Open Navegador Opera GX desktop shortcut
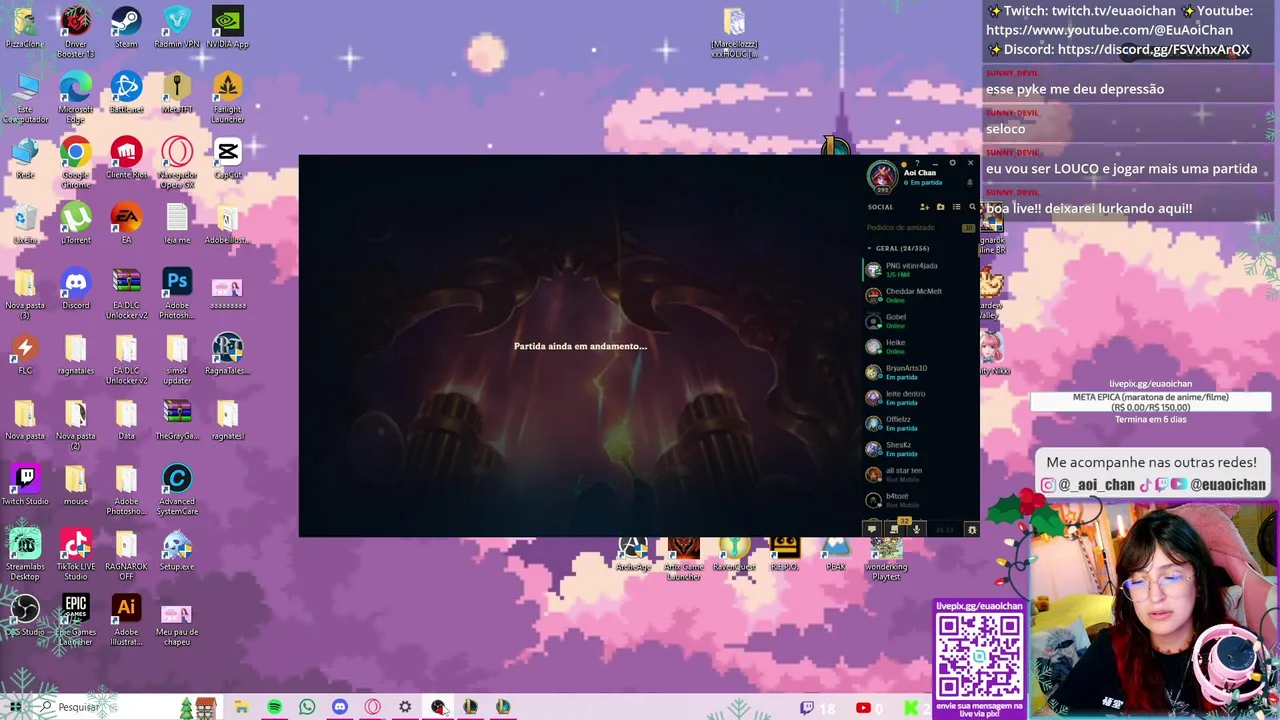The height and width of the screenshot is (720, 1280). [177, 162]
